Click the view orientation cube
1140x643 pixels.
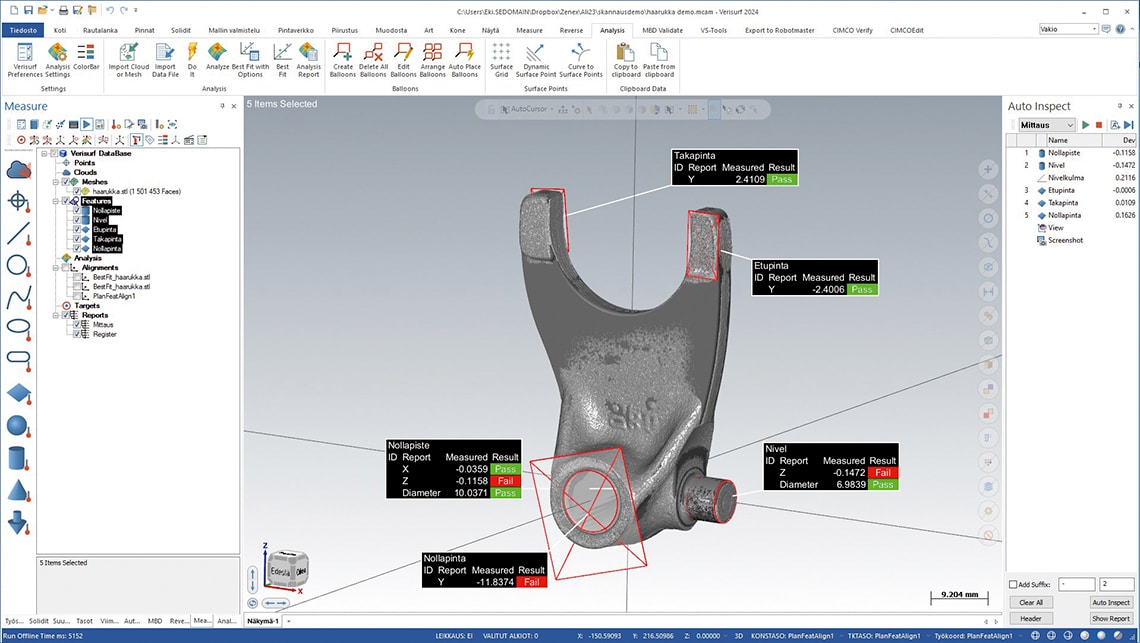288,568
